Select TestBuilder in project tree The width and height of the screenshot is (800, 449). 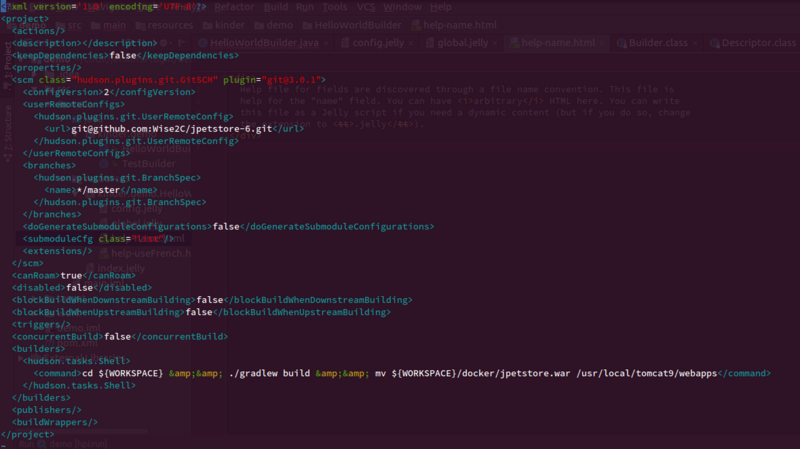pos(148,164)
